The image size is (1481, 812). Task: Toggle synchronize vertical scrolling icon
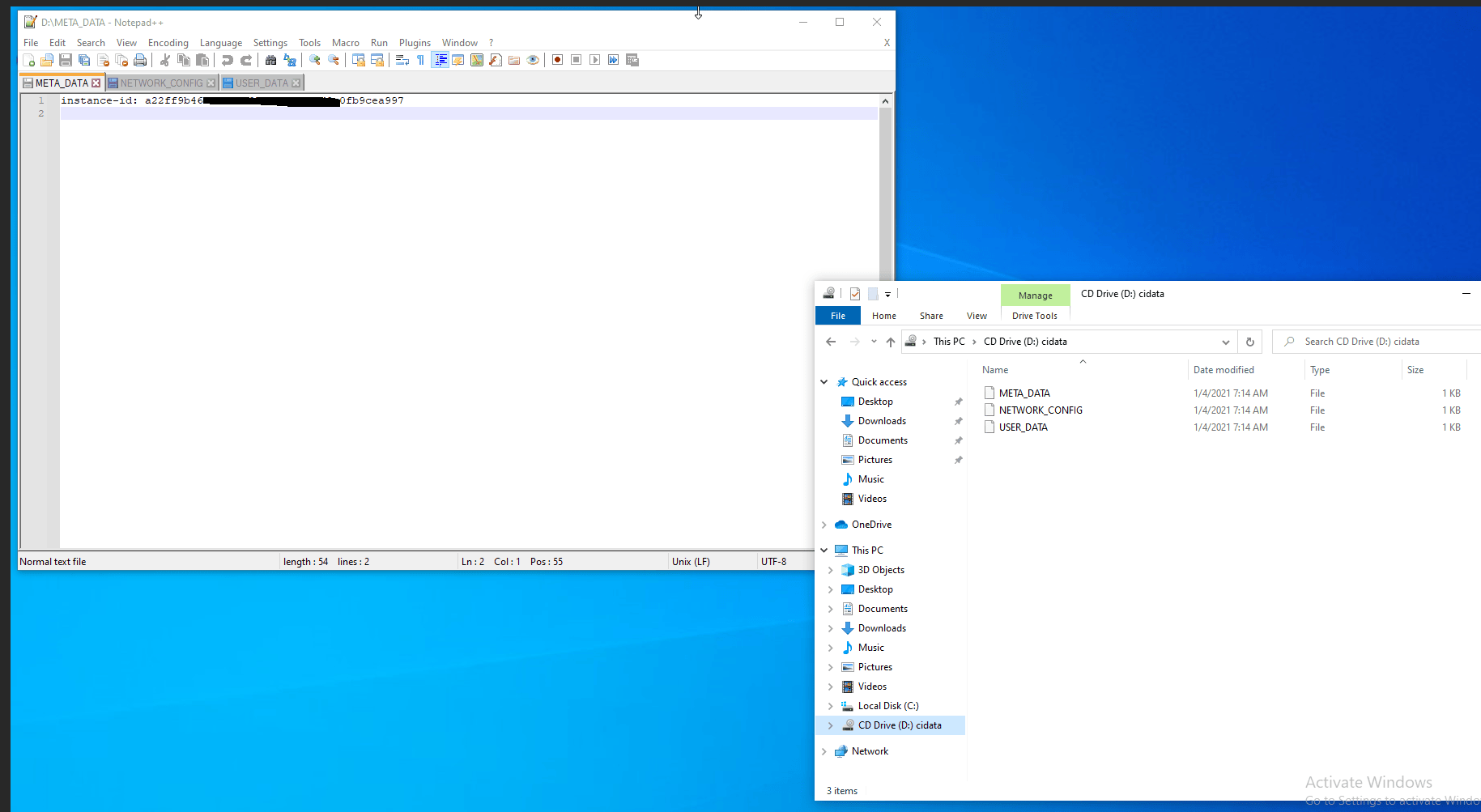359,60
